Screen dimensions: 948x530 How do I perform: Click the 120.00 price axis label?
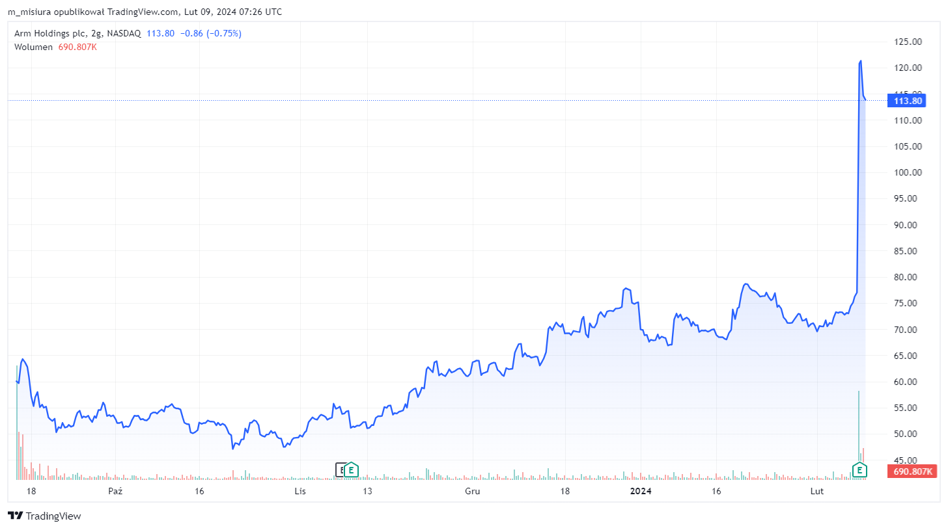(x=907, y=68)
